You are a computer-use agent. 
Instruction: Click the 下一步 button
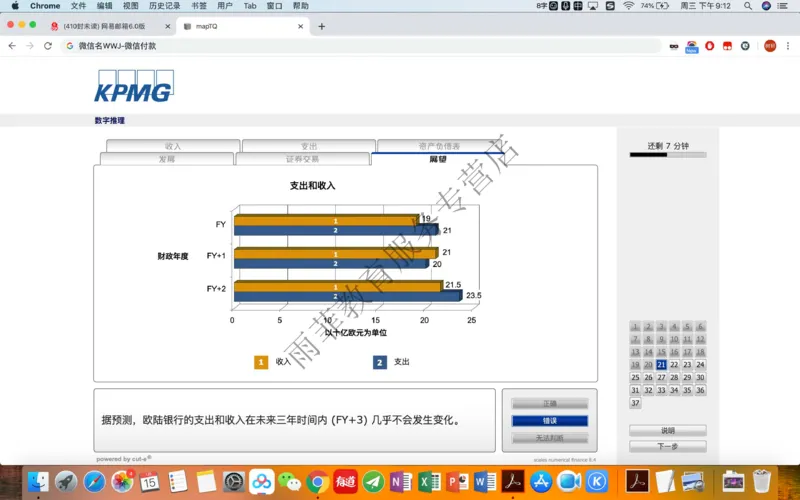[x=667, y=446]
